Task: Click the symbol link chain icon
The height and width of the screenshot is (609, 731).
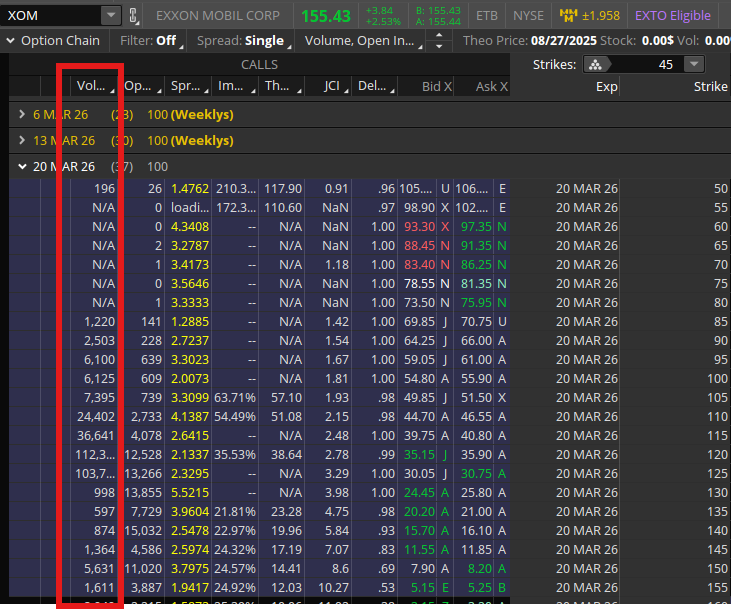Action: click(133, 16)
